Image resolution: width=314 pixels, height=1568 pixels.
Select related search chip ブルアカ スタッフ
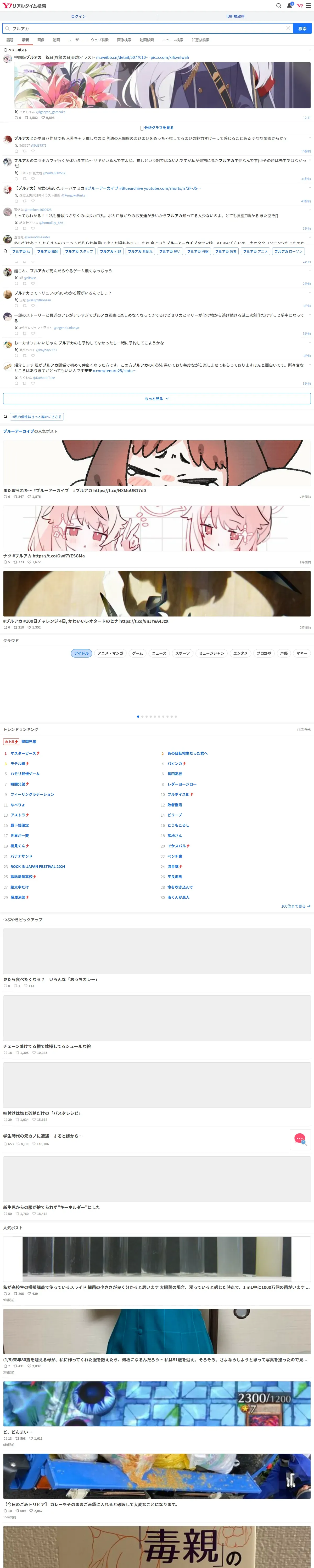click(79, 251)
